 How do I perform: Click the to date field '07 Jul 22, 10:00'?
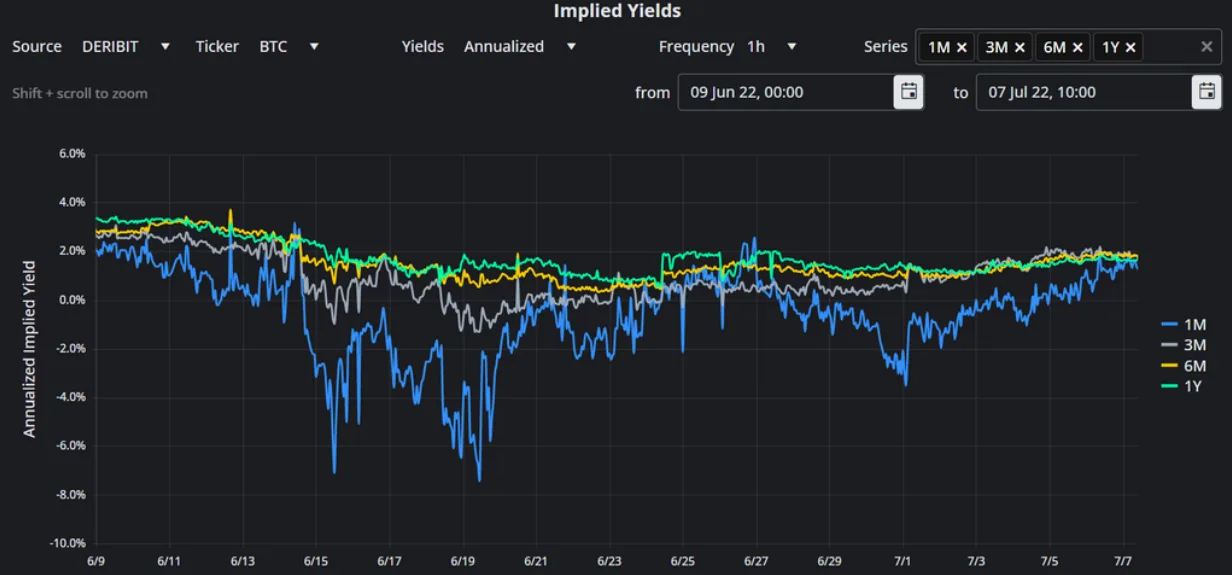pyautogui.click(x=1084, y=92)
